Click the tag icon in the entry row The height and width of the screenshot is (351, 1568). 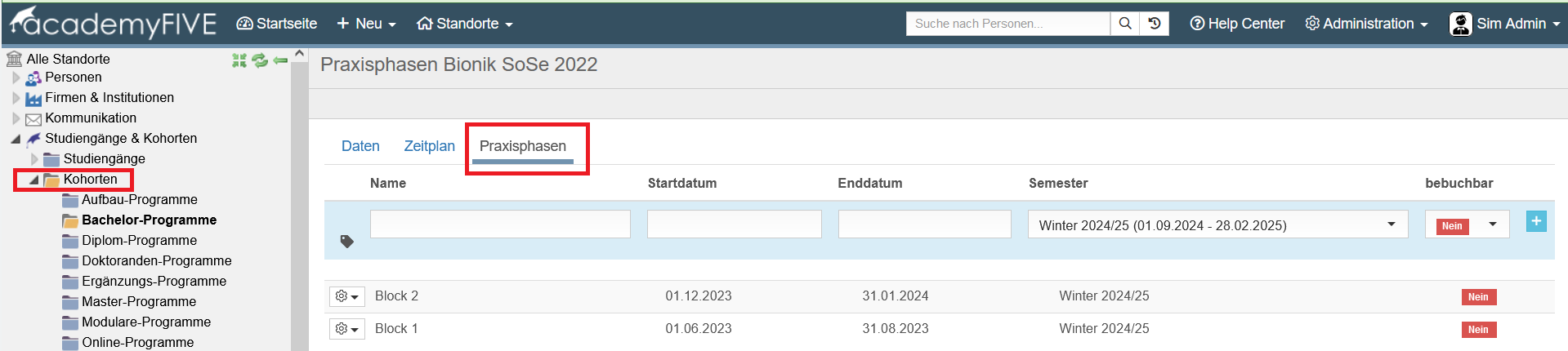[x=347, y=242]
